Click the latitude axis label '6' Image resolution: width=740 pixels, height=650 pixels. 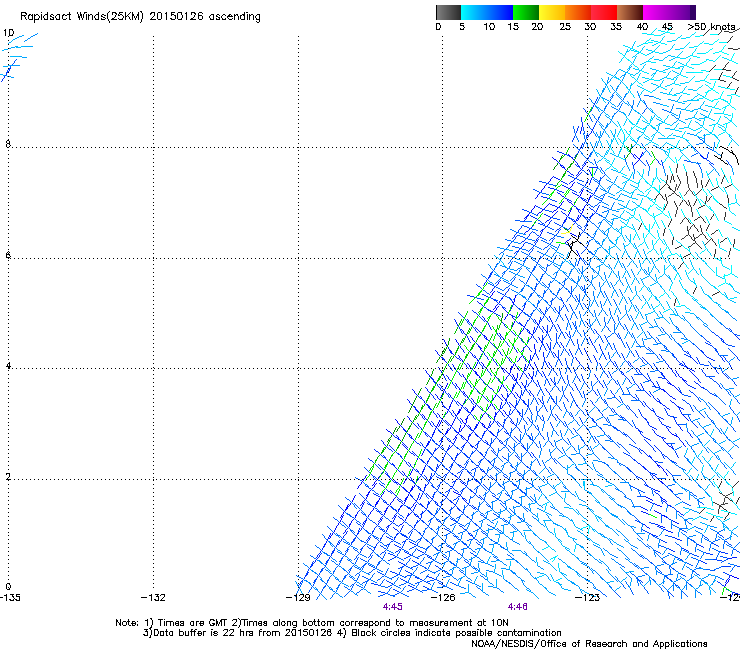click(8, 255)
